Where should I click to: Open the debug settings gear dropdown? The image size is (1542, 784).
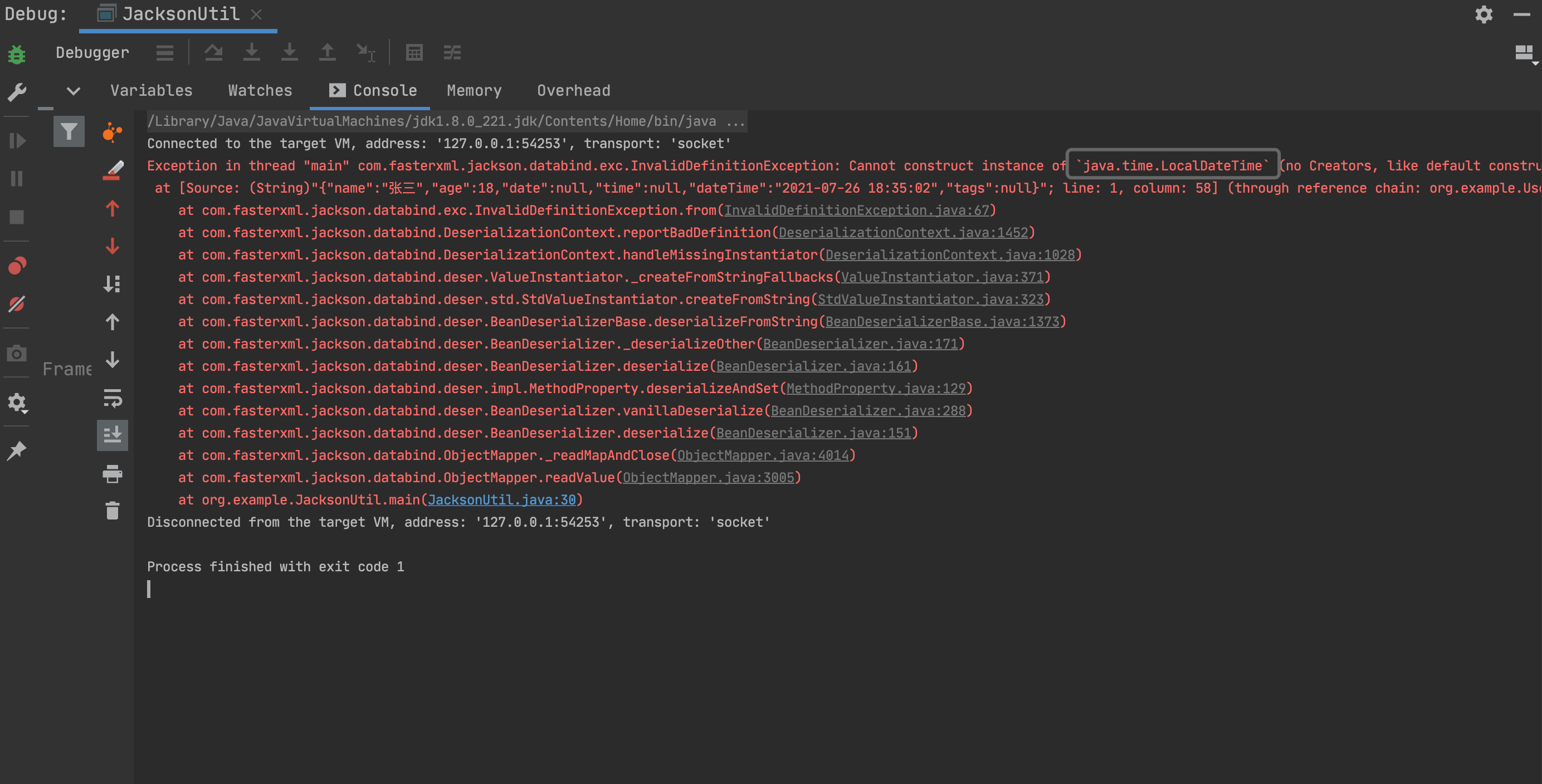tap(17, 403)
